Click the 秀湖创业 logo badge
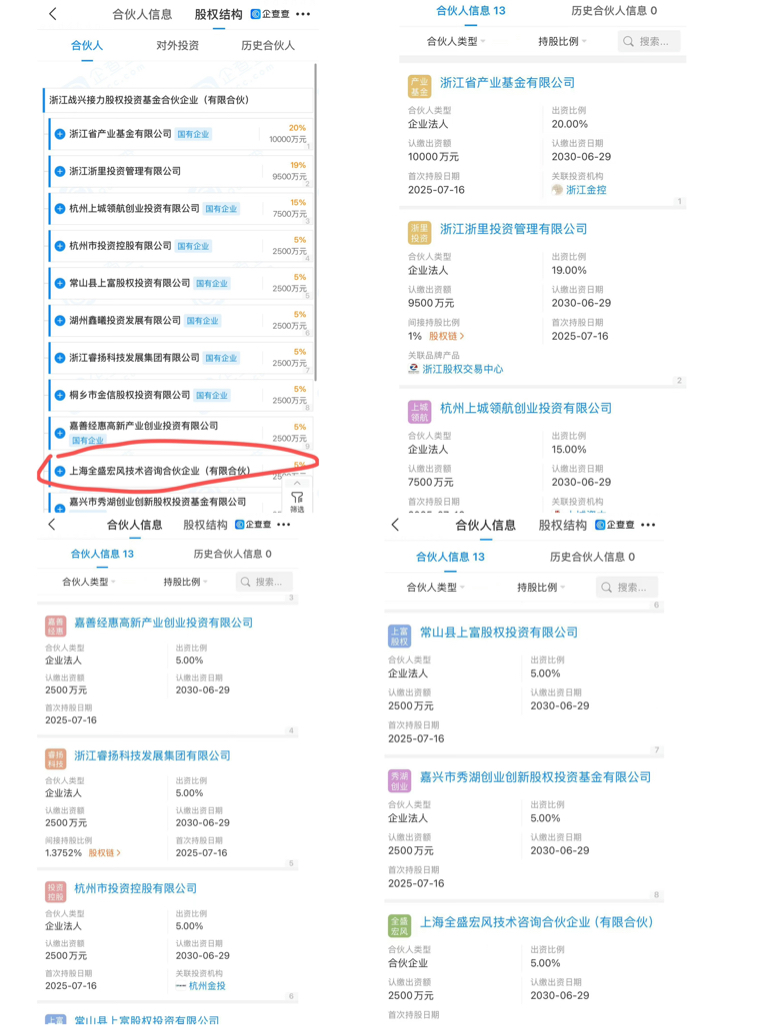Image resolution: width=768 pixels, height=1025 pixels. point(399,781)
